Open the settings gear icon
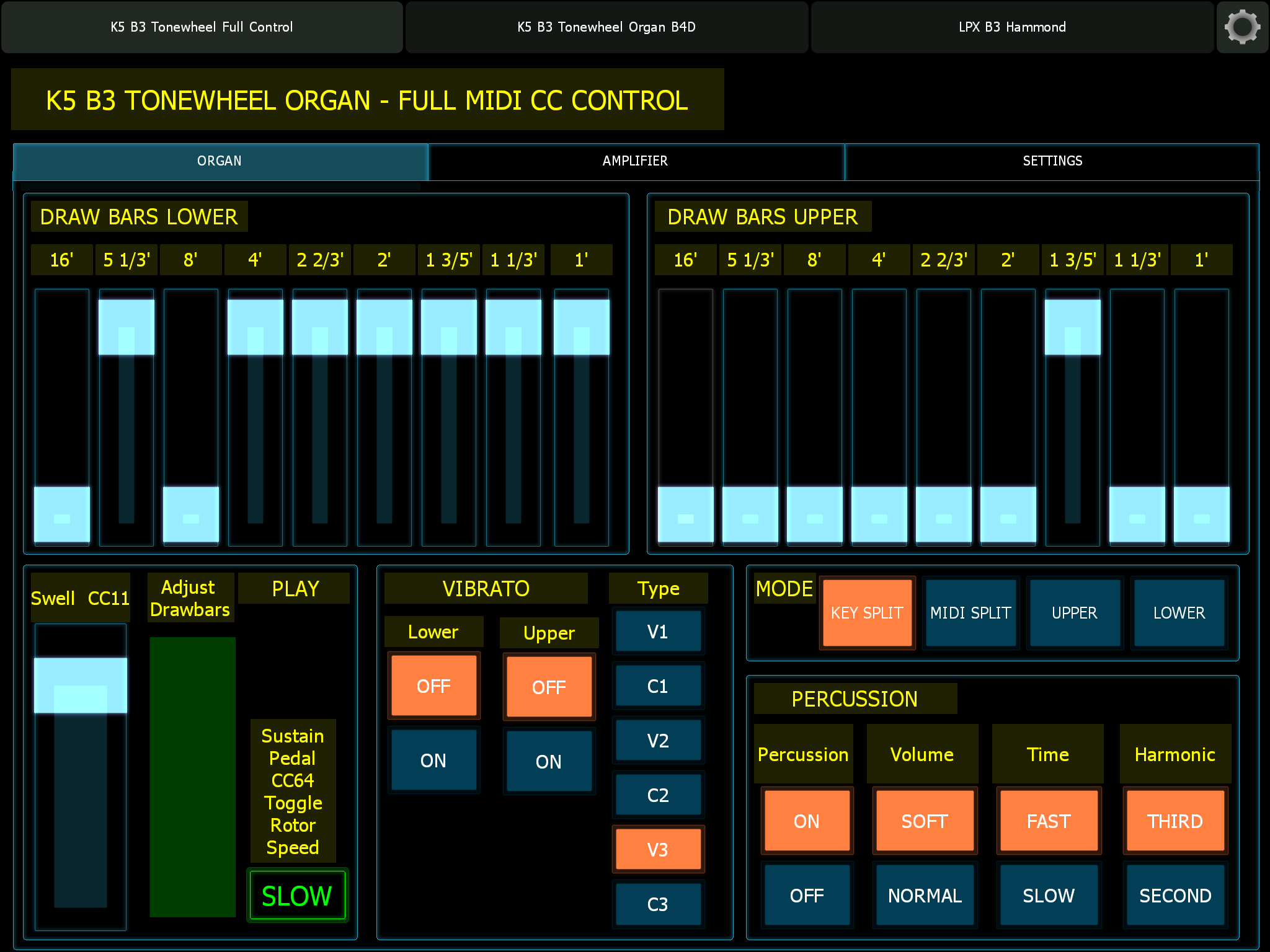This screenshot has width=1270, height=952. coord(1242,27)
